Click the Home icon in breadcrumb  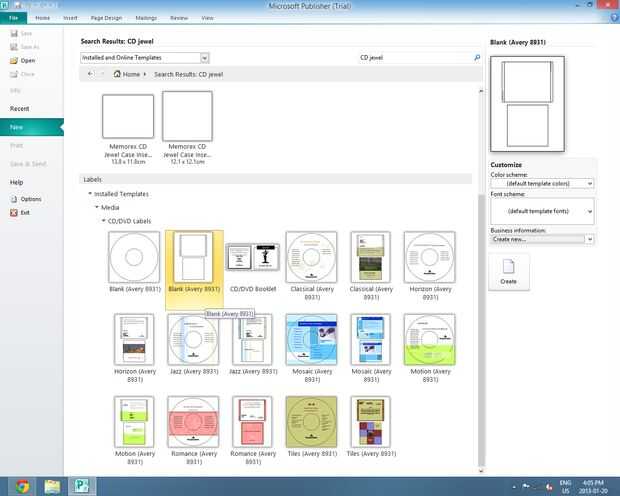117,74
